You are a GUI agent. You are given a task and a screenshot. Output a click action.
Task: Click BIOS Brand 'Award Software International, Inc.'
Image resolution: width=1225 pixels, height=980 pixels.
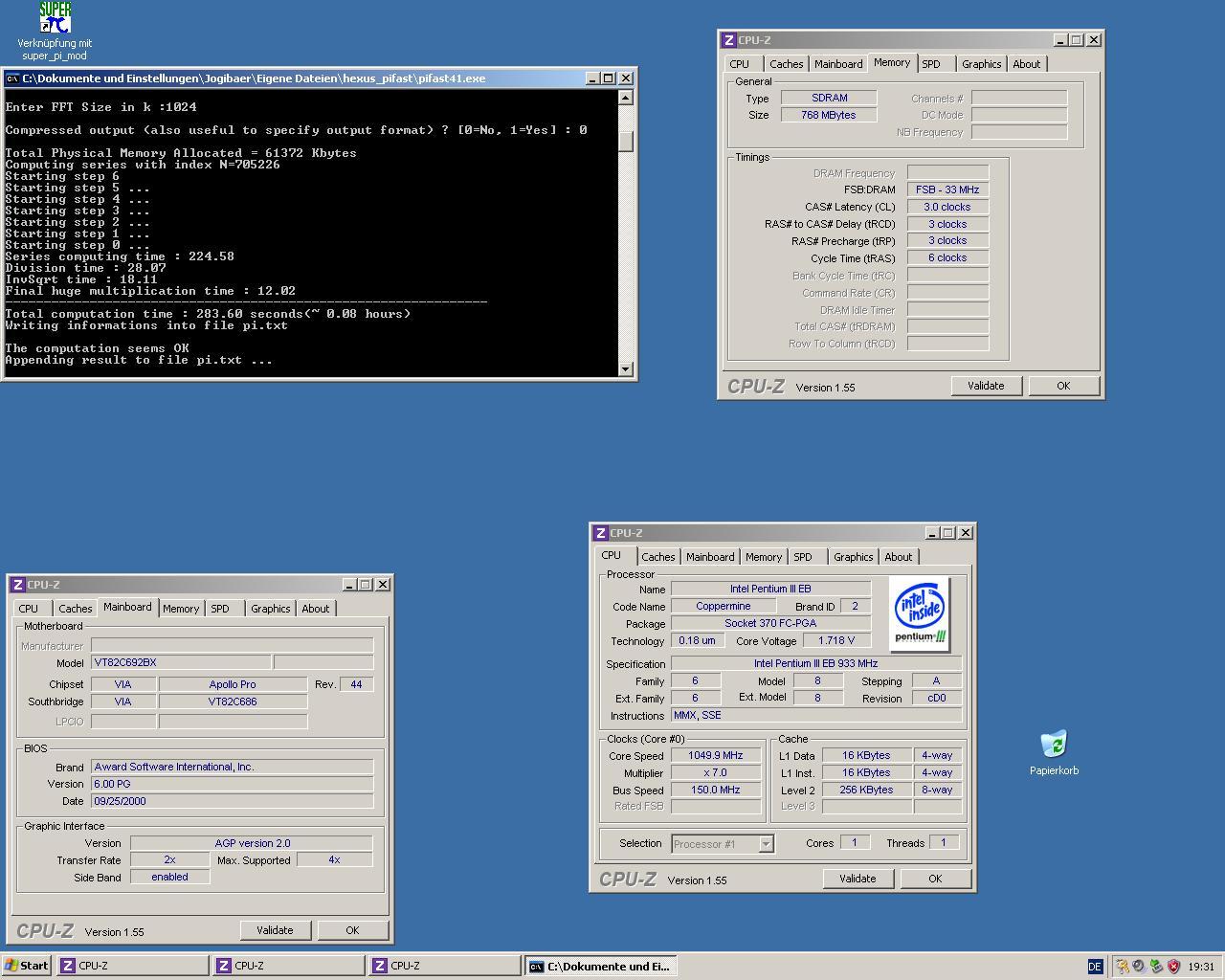(x=232, y=767)
